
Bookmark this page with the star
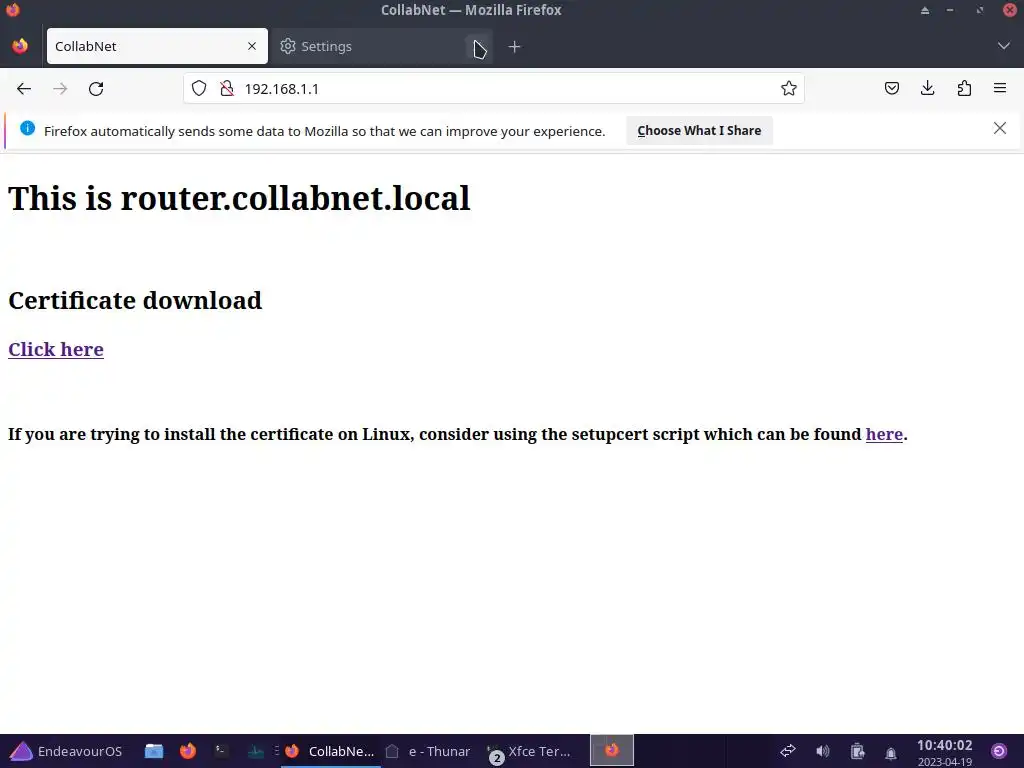[789, 89]
